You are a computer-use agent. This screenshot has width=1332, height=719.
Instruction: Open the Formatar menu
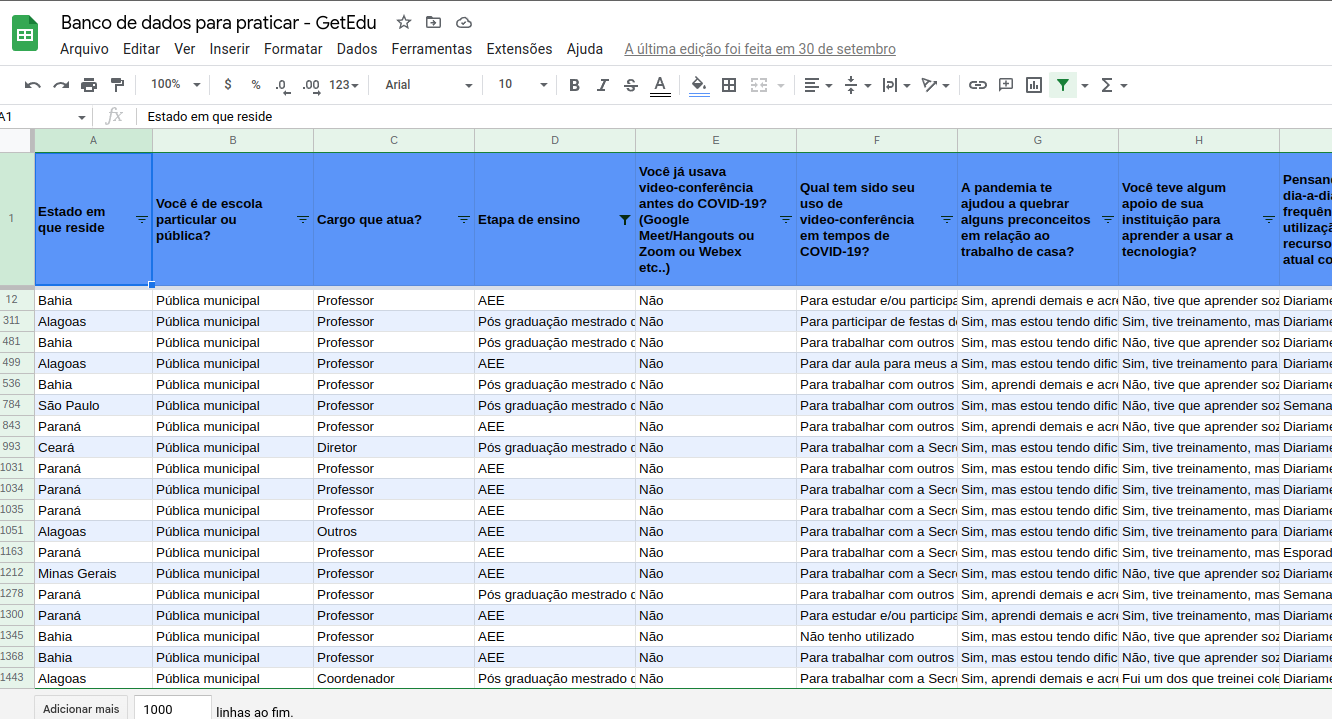[x=293, y=49]
